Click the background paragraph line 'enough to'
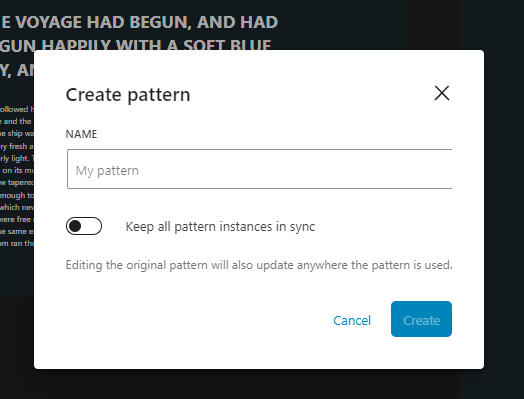 point(17,195)
